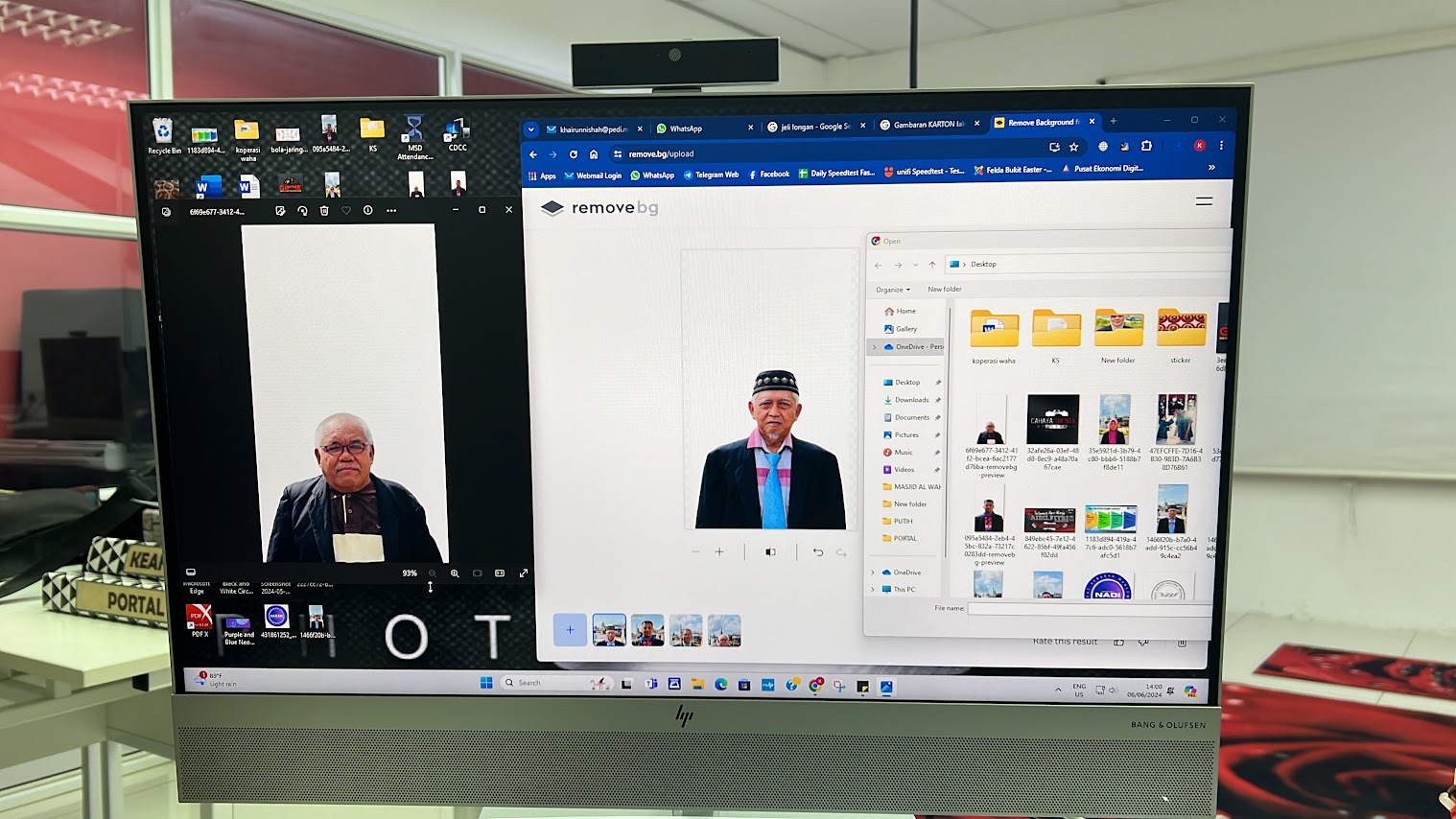1456x819 pixels.
Task: Switch to the WhatsApp tab
Action: (706, 128)
